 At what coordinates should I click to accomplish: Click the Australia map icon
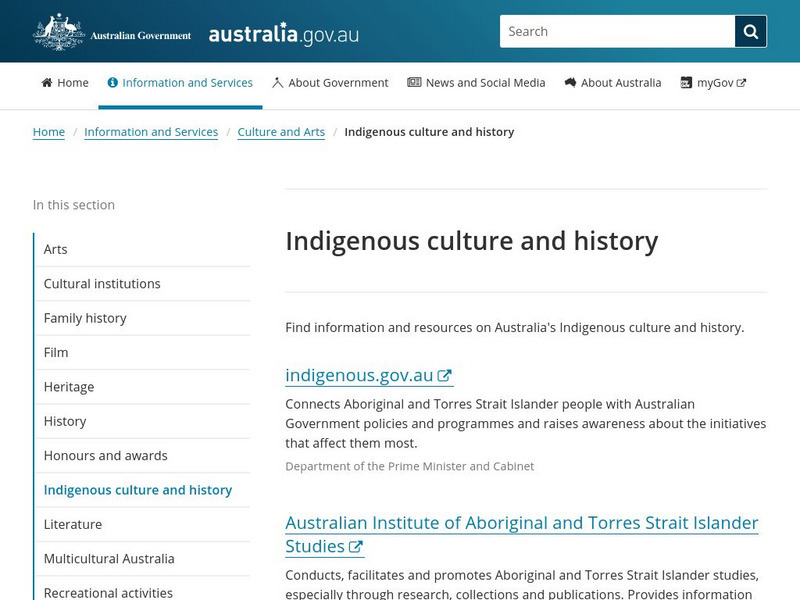click(x=570, y=82)
